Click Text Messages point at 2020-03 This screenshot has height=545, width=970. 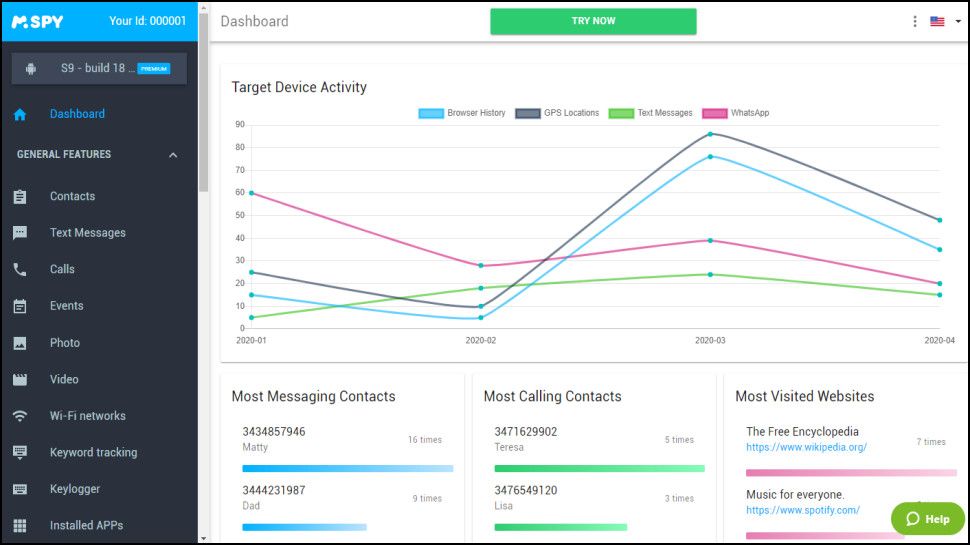(x=710, y=275)
